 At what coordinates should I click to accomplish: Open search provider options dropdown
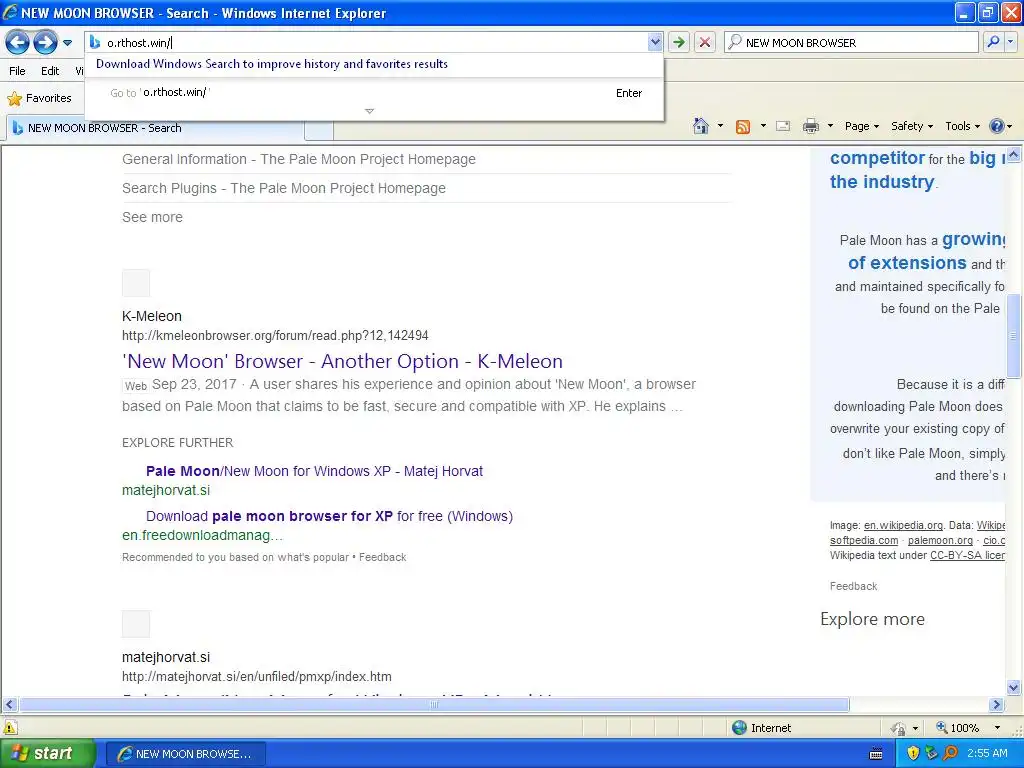click(1011, 42)
